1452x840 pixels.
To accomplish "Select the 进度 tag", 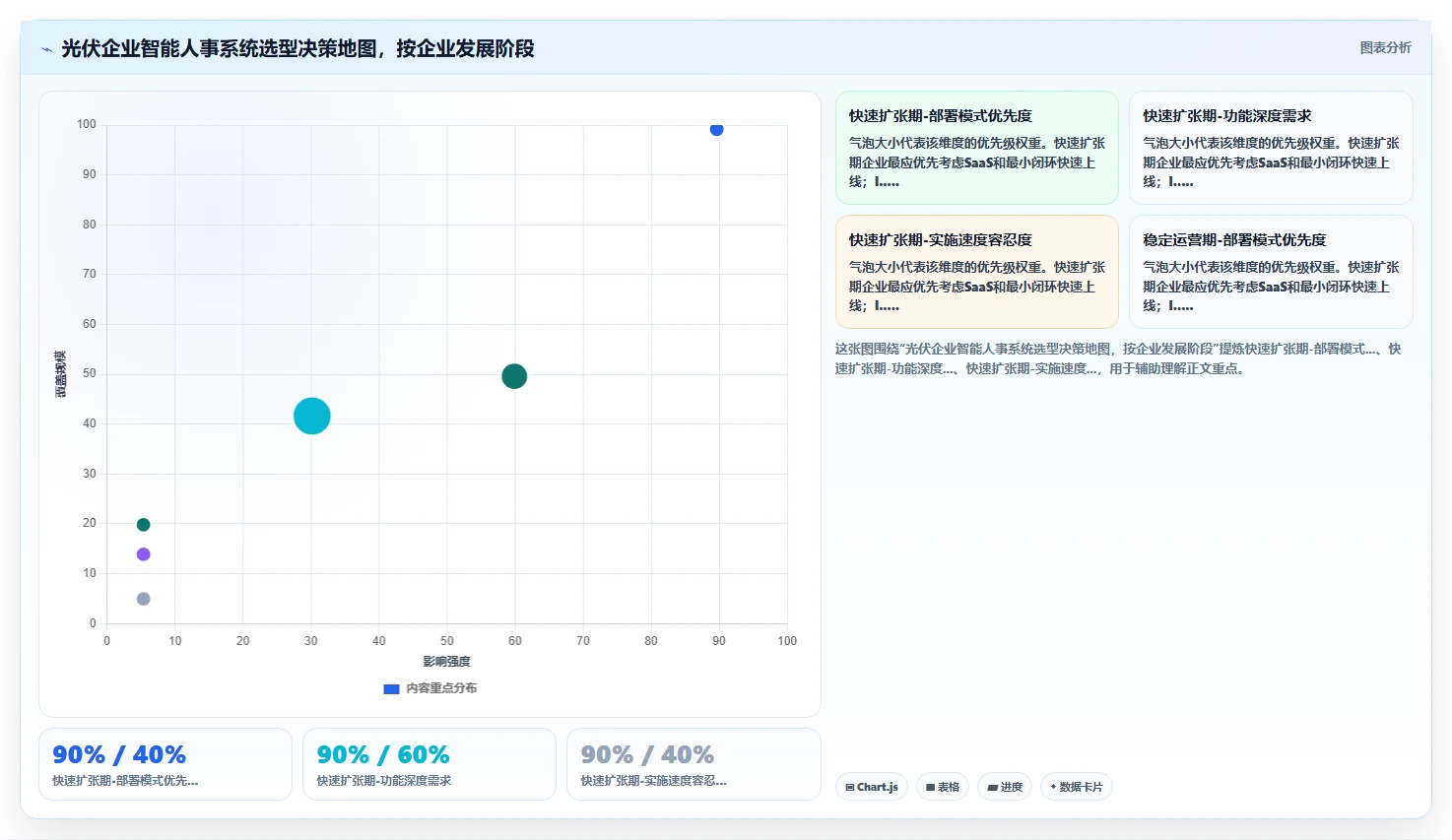I will click(1005, 787).
